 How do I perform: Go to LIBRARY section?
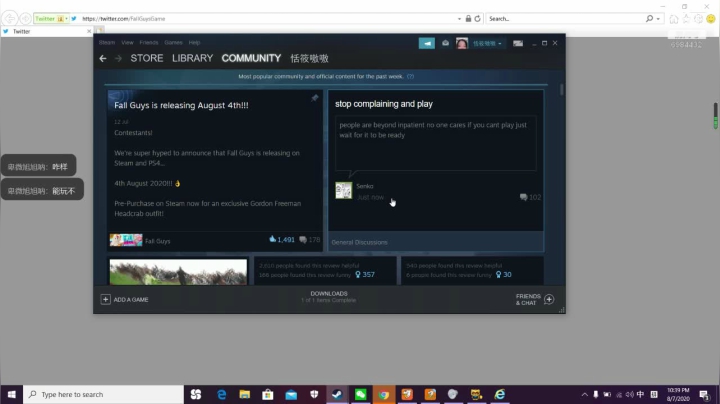pyautogui.click(x=192, y=58)
